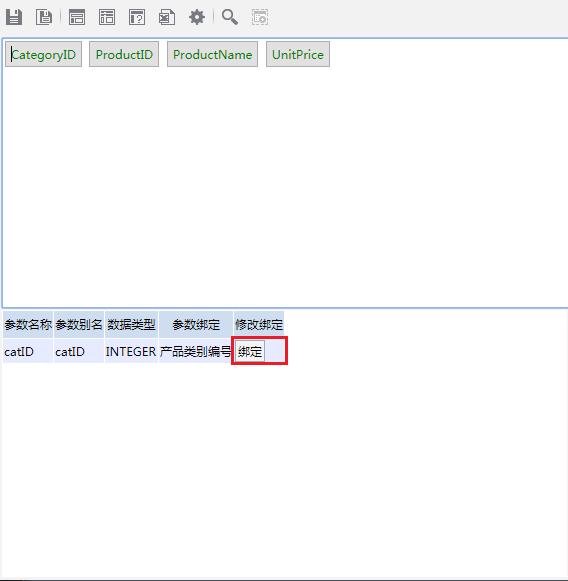Image resolution: width=568 pixels, height=581 pixels.
Task: Click the 参数名称 column header
Action: point(28,325)
